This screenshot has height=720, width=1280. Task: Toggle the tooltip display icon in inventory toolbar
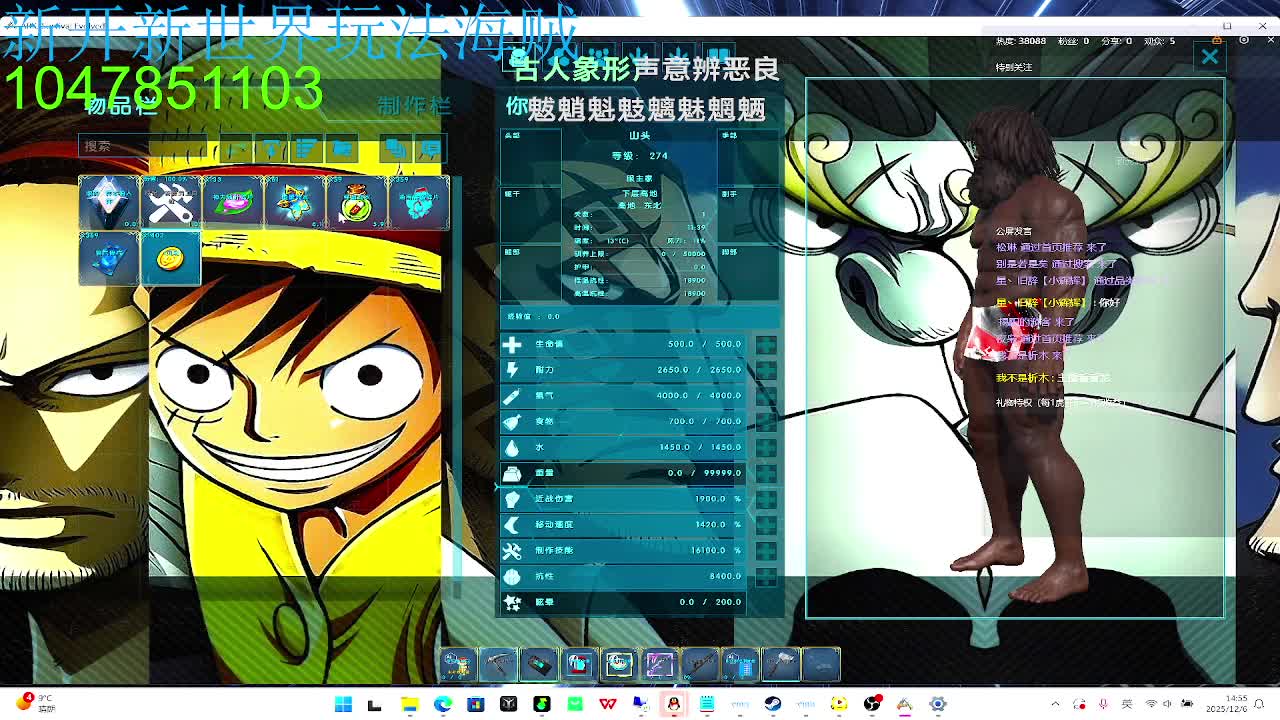tap(430, 149)
